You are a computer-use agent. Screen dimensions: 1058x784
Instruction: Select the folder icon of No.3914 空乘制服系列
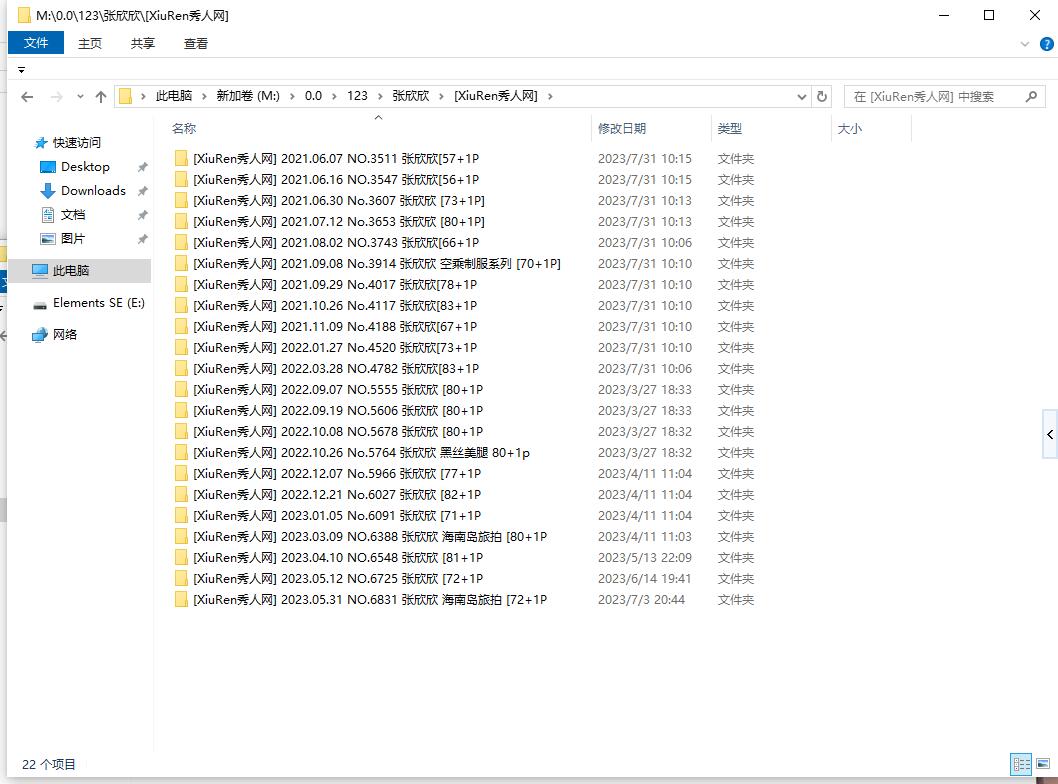point(181,263)
